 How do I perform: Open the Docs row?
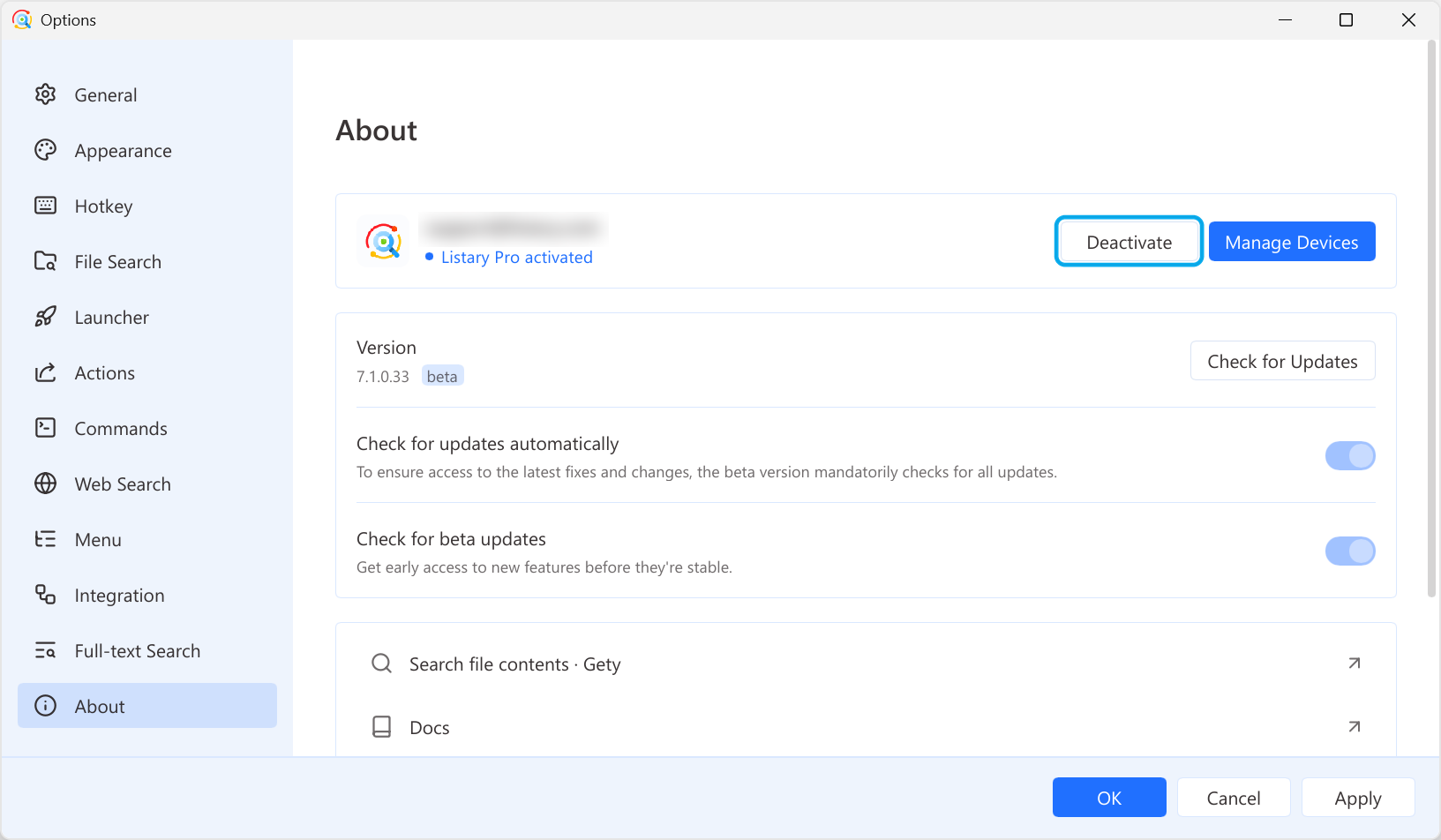(x=866, y=727)
